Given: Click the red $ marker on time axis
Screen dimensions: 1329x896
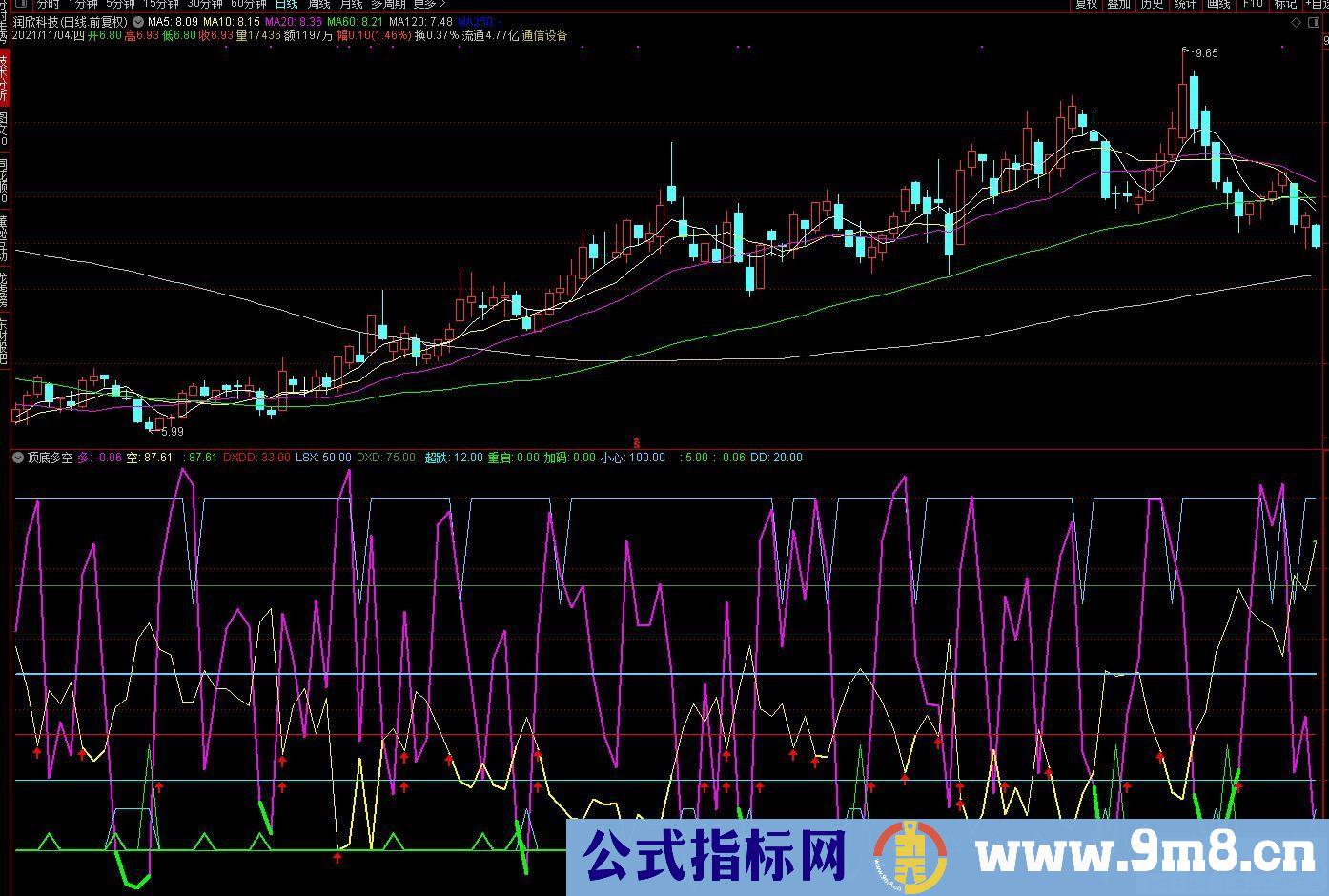Looking at the screenshot, I should click(637, 441).
